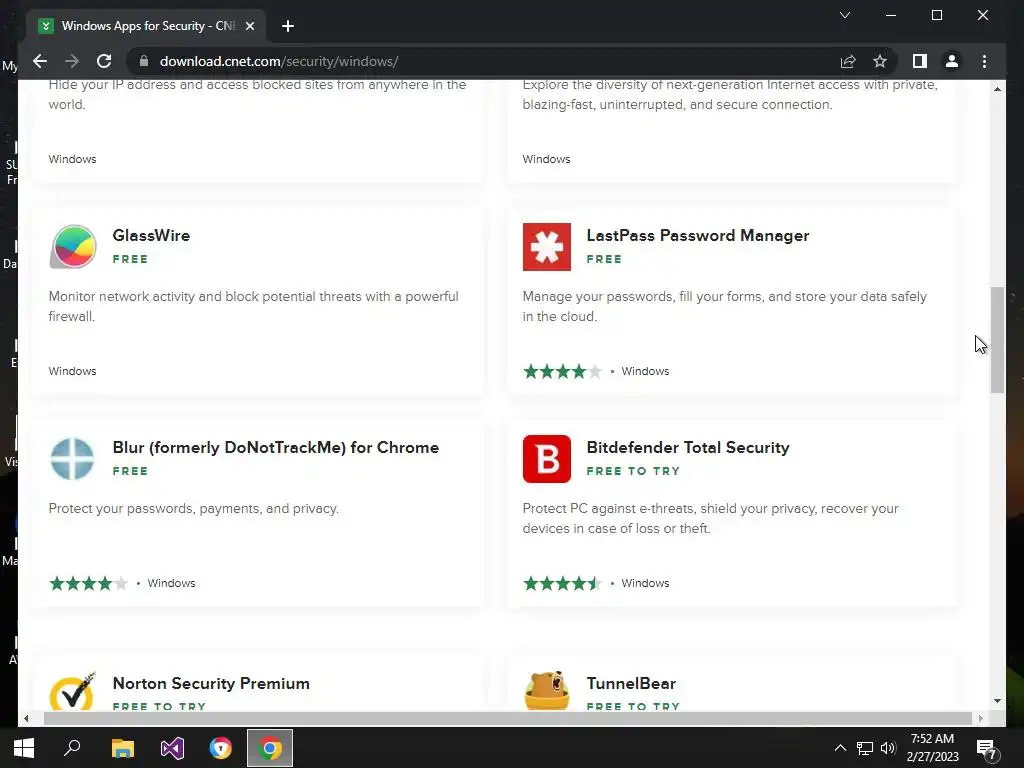Open Chrome profile icon

click(952, 61)
